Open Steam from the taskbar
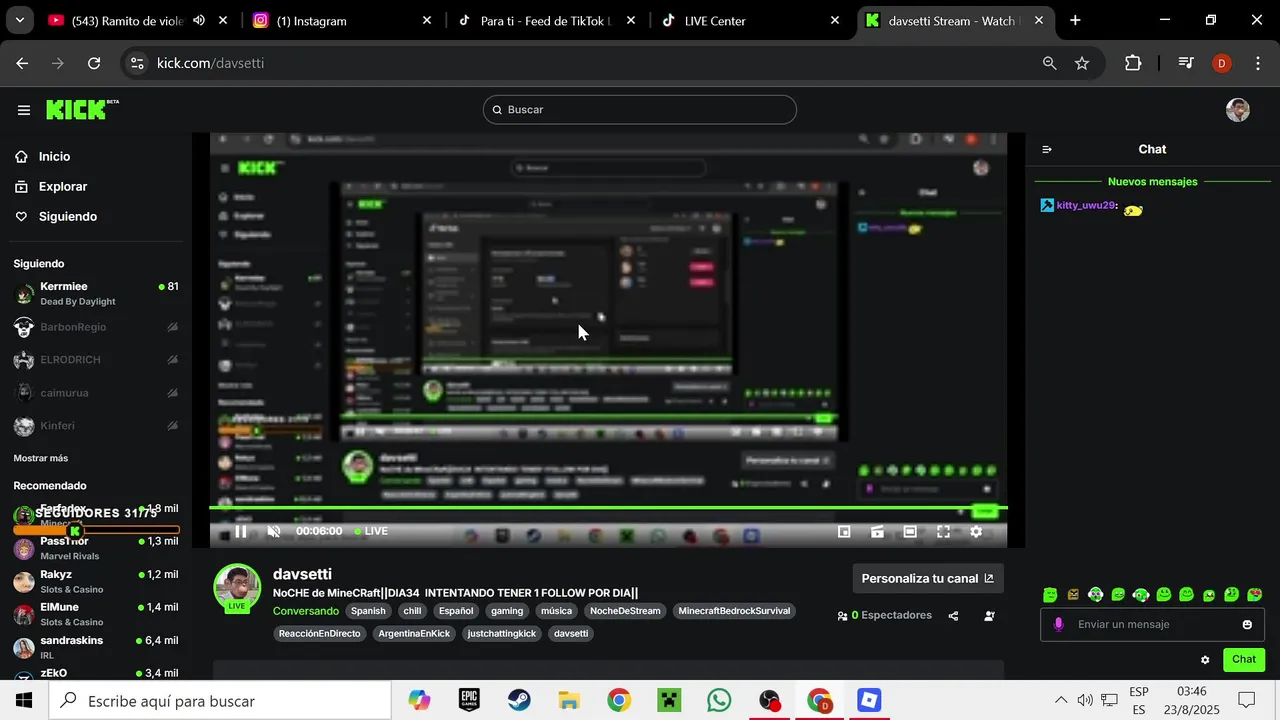This screenshot has width=1280, height=720. pyautogui.click(x=519, y=701)
